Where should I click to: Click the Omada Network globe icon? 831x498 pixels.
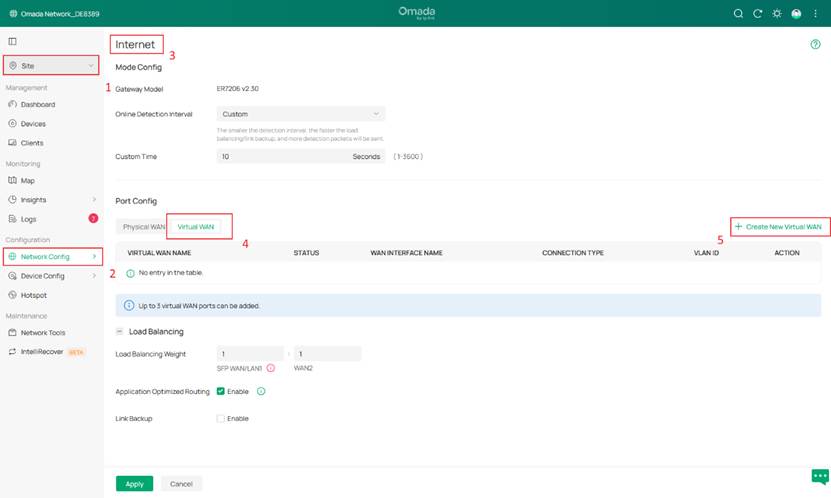point(13,14)
